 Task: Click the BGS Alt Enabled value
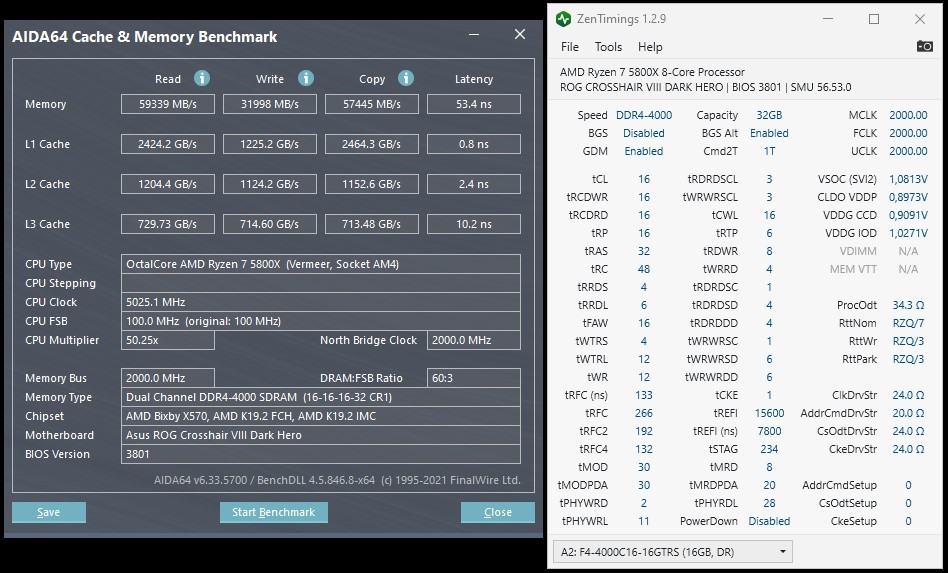click(769, 133)
